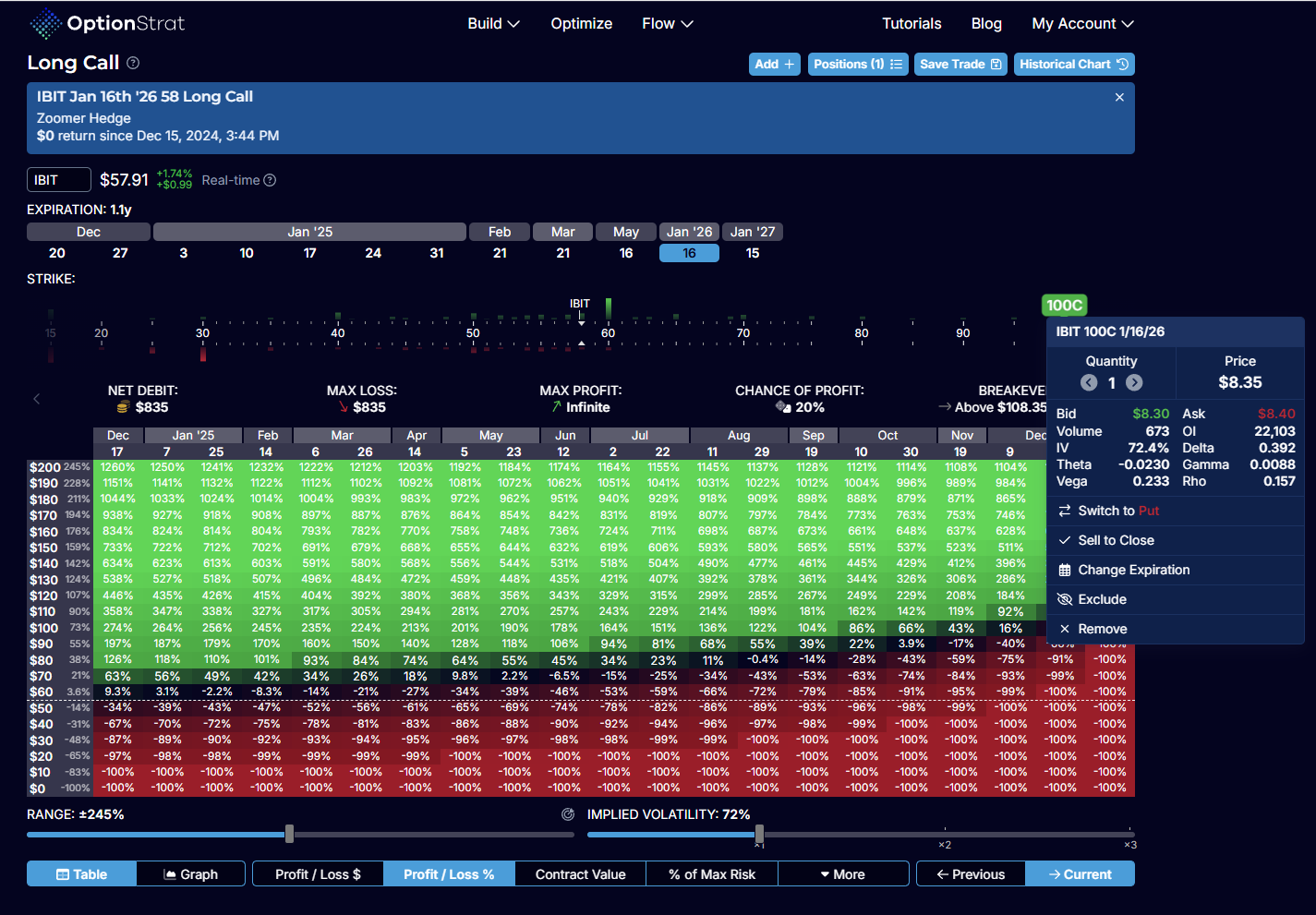Go to Tutorials page

click(x=912, y=24)
